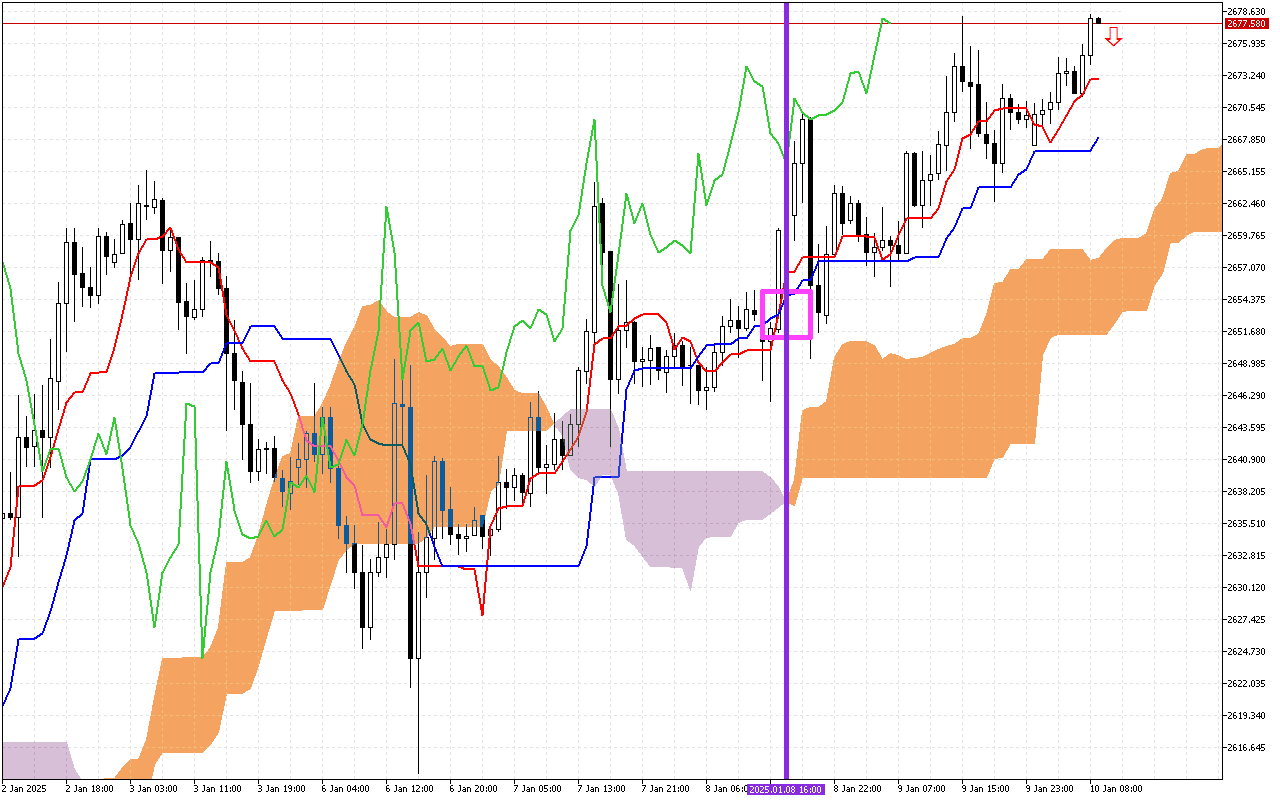Click the 6 Jan 12:00 time axis label

[x=412, y=789]
